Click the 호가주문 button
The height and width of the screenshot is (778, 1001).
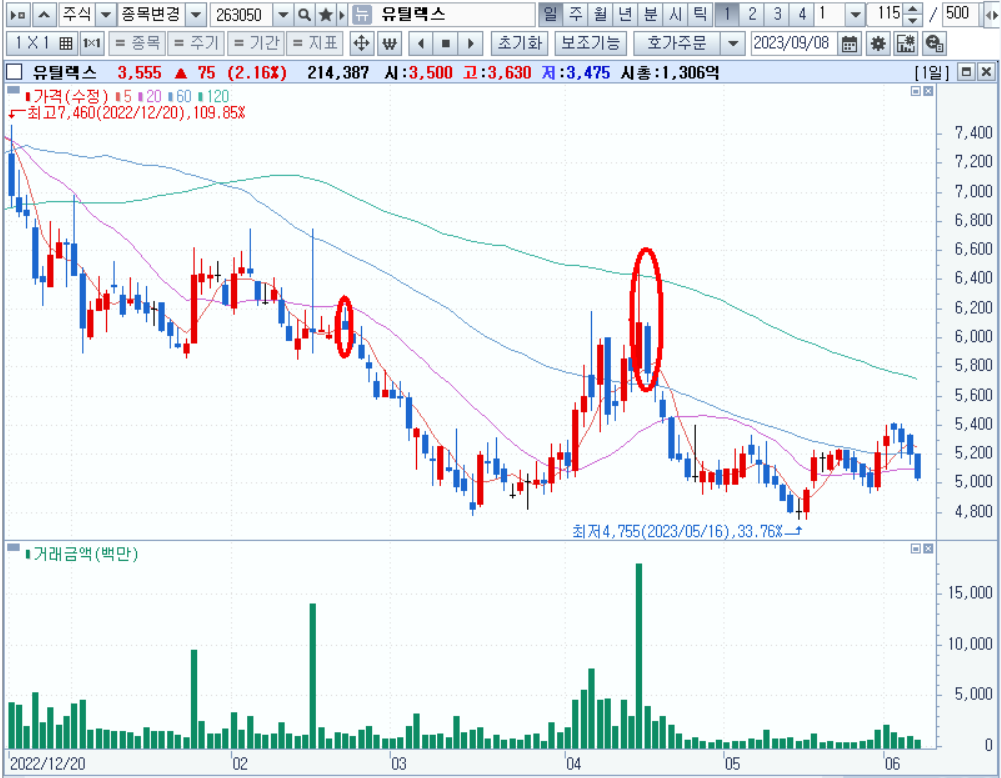click(x=677, y=43)
